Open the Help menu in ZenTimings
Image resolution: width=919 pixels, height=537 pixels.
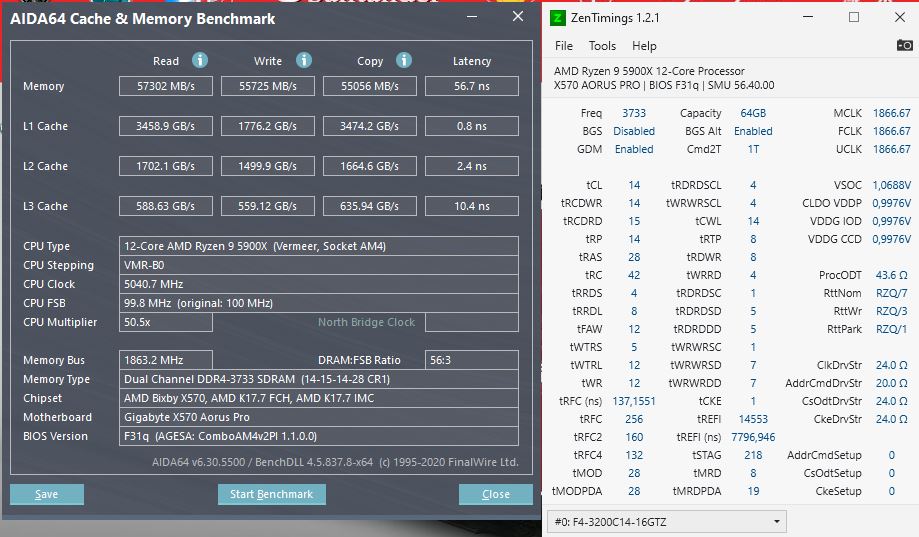(644, 46)
